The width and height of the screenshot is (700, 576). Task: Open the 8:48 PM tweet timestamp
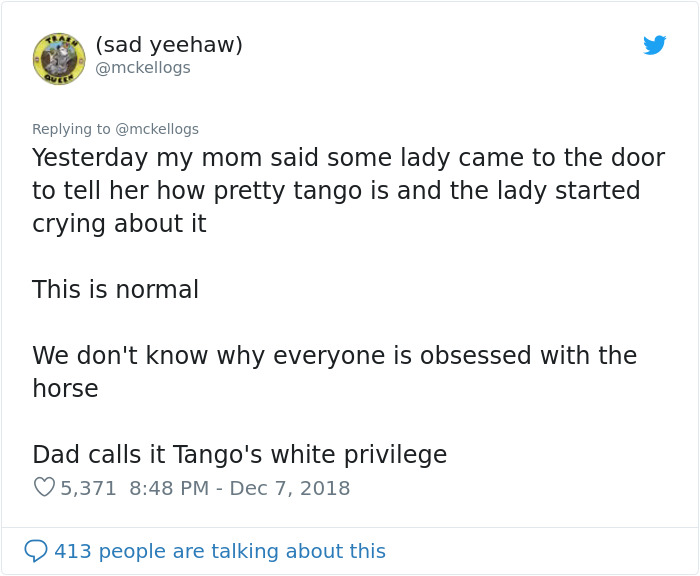click(169, 488)
